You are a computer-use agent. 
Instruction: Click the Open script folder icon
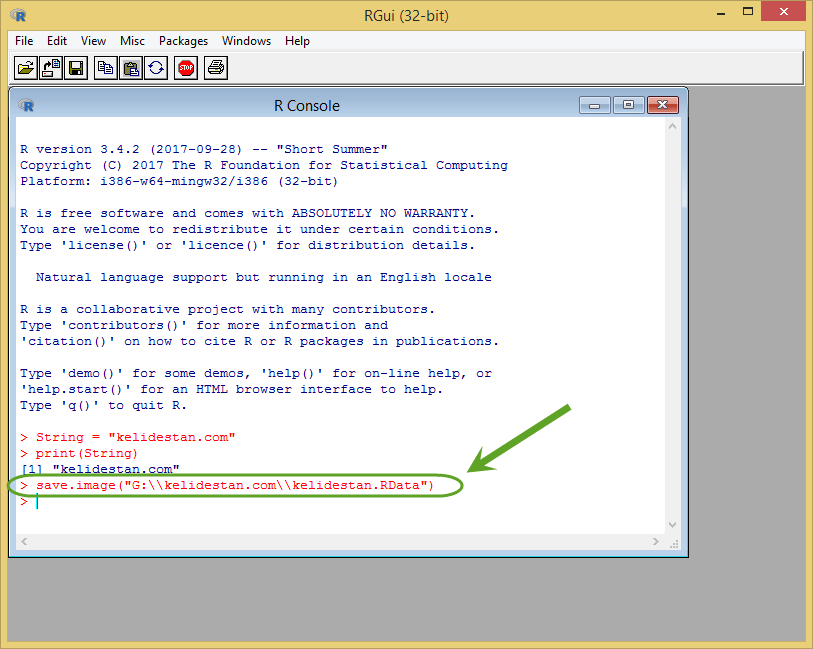(25, 68)
